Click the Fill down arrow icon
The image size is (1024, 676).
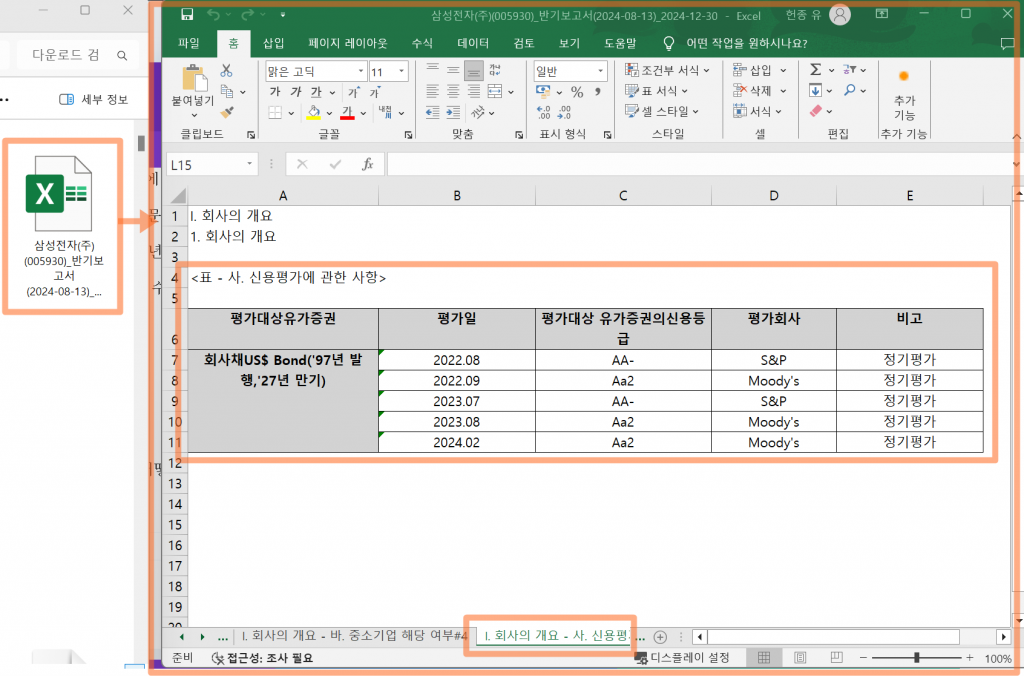coord(815,90)
